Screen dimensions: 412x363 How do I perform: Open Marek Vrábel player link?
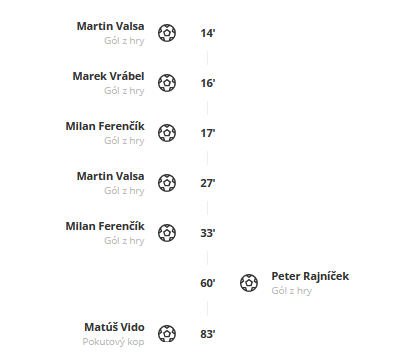108,76
